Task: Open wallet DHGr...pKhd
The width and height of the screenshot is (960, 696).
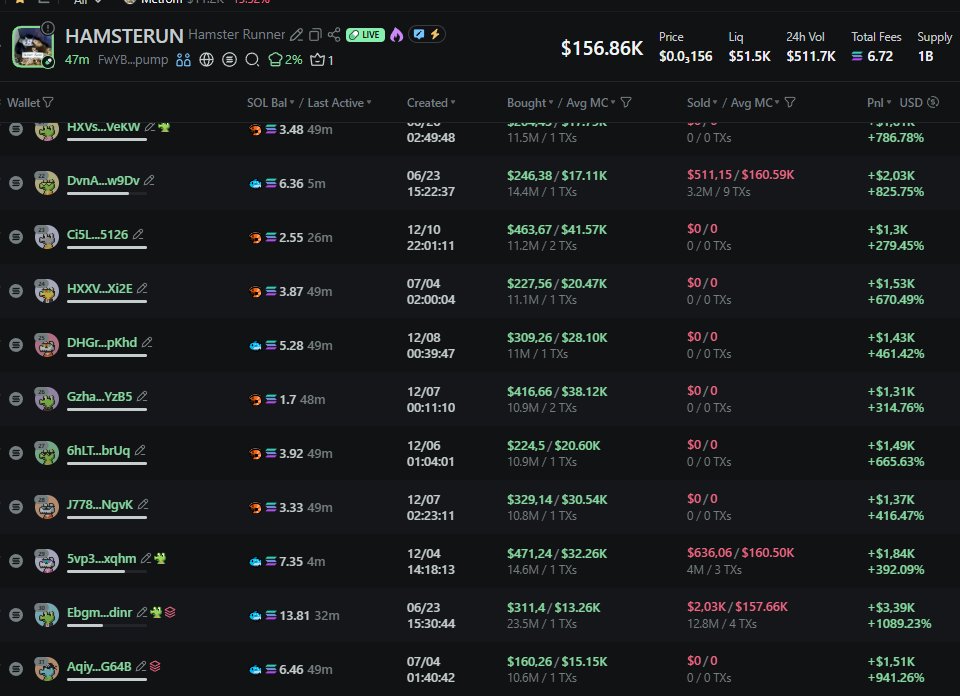Action: 102,342
